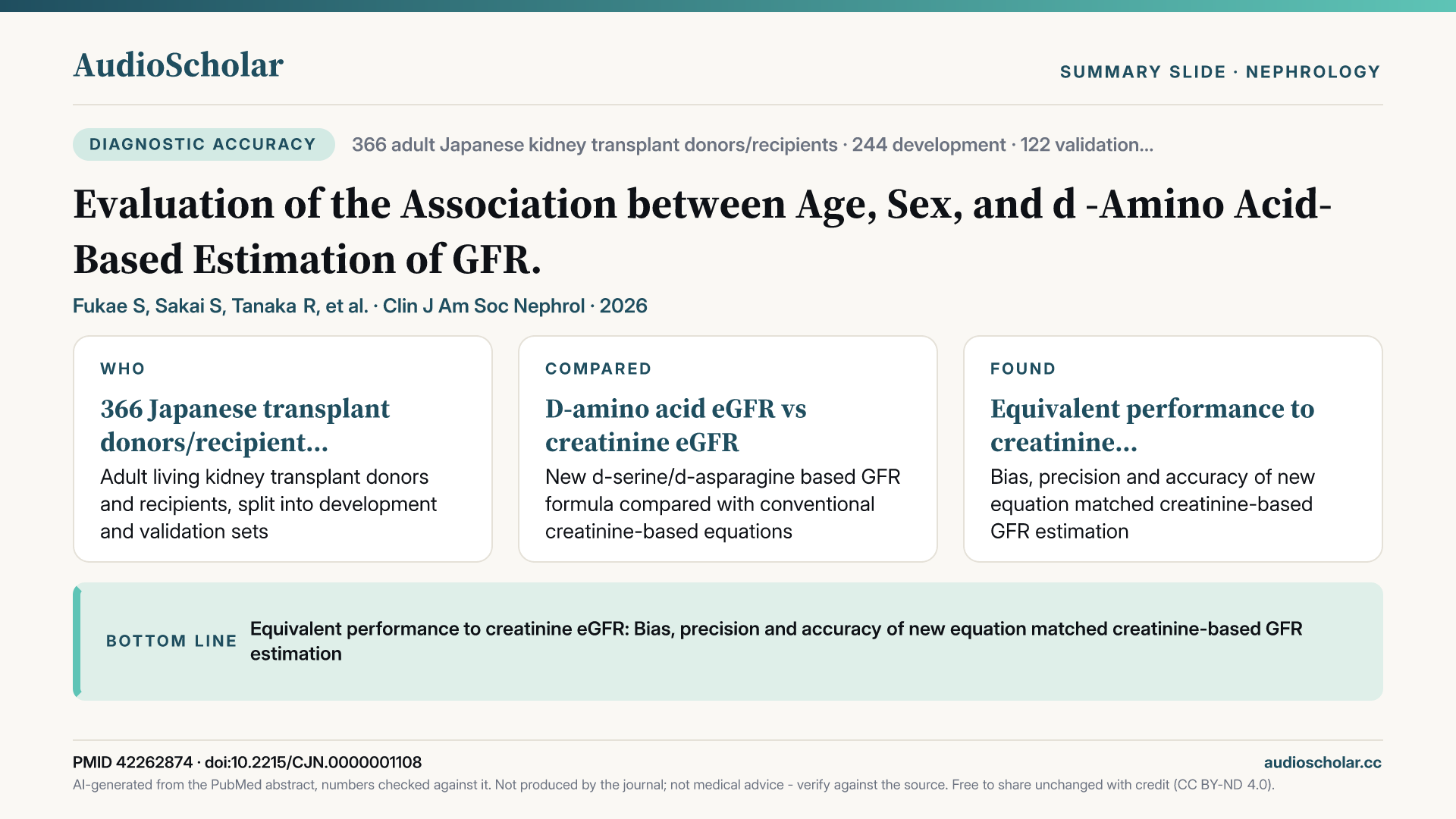
Task: Click the heading "D-amino acid eGFR vs creatinine eGFR"
Action: pos(676,425)
